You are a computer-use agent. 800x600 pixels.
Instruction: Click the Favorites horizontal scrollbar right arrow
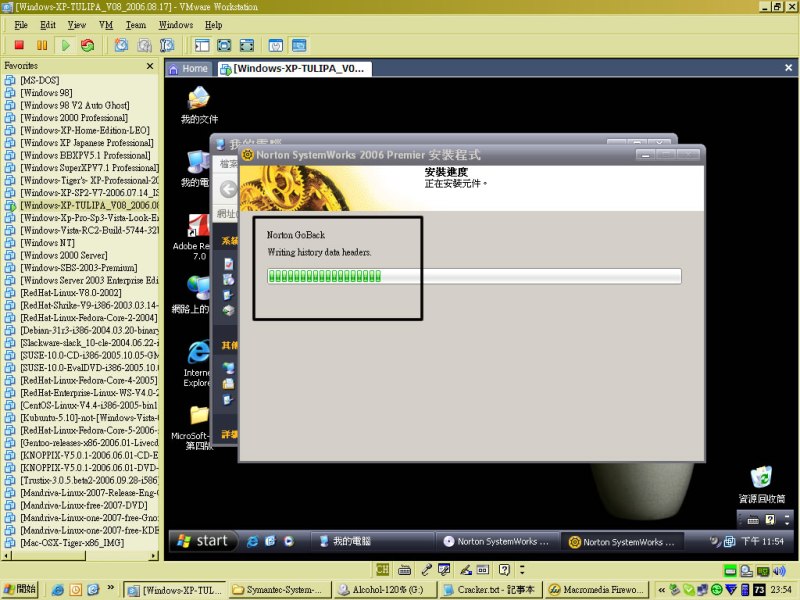(154, 555)
